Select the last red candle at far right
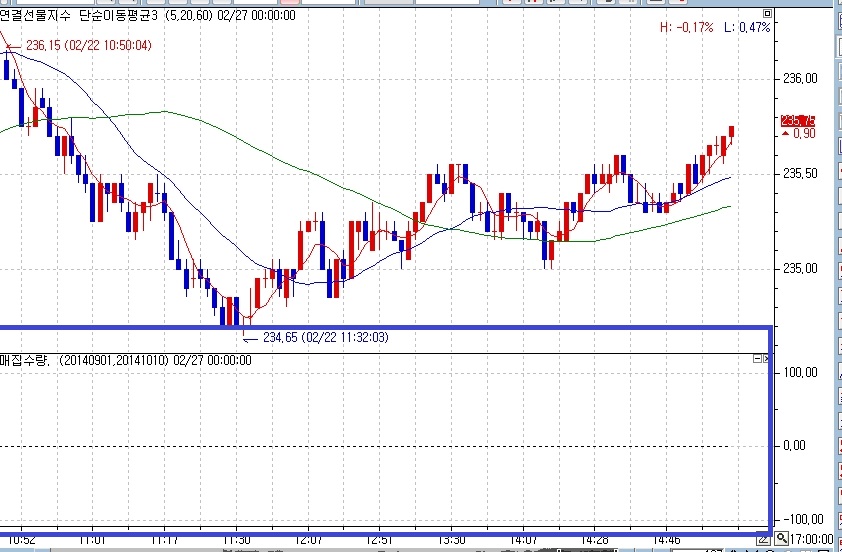Viewport: 842px width, 552px height. tap(732, 133)
